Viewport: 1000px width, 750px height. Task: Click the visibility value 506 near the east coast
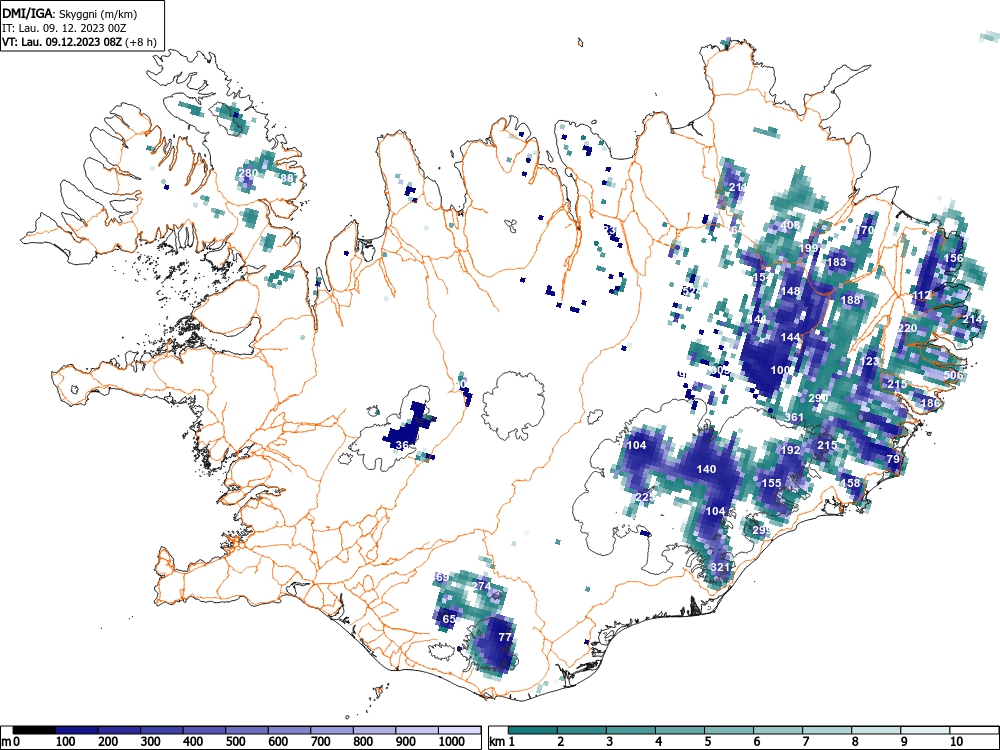pyautogui.click(x=953, y=375)
